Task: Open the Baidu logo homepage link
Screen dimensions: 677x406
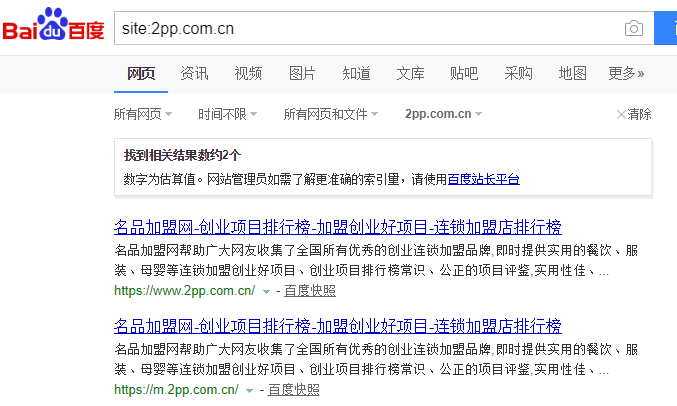Action: (x=54, y=24)
